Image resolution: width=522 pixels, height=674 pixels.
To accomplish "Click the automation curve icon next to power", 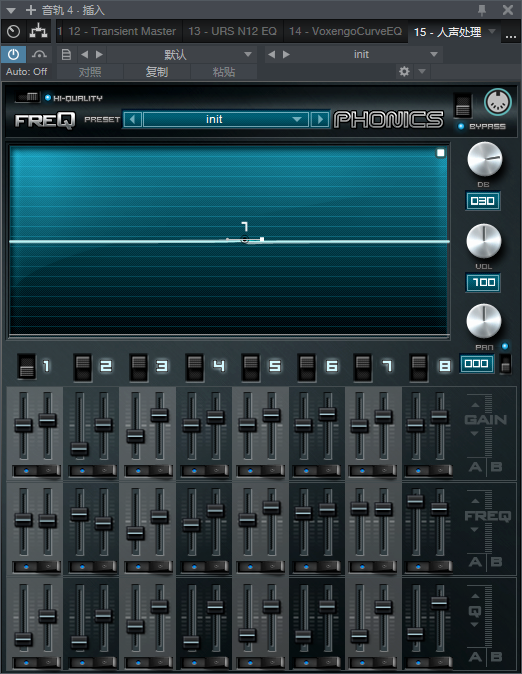I will click(39, 55).
